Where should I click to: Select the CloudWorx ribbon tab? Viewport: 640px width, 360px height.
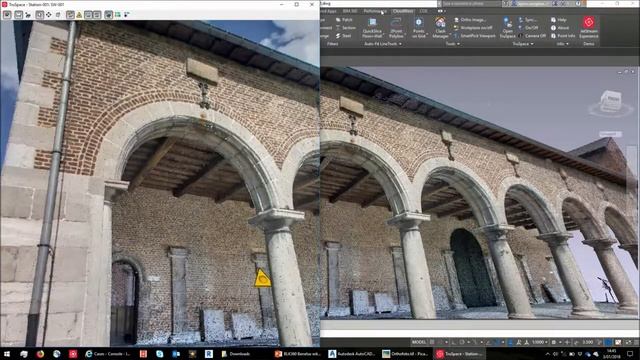pos(403,11)
